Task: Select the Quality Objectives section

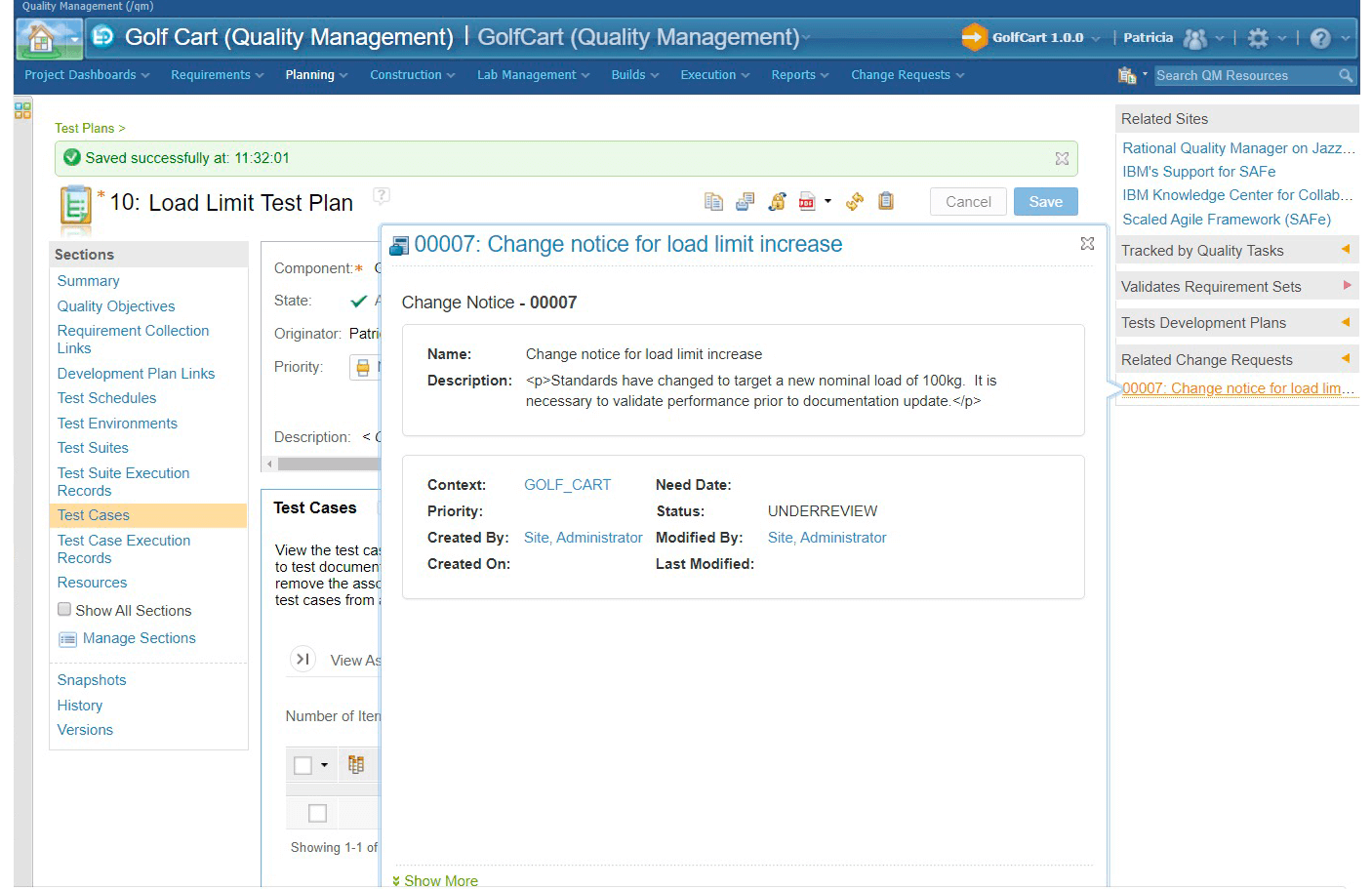Action: coord(116,306)
